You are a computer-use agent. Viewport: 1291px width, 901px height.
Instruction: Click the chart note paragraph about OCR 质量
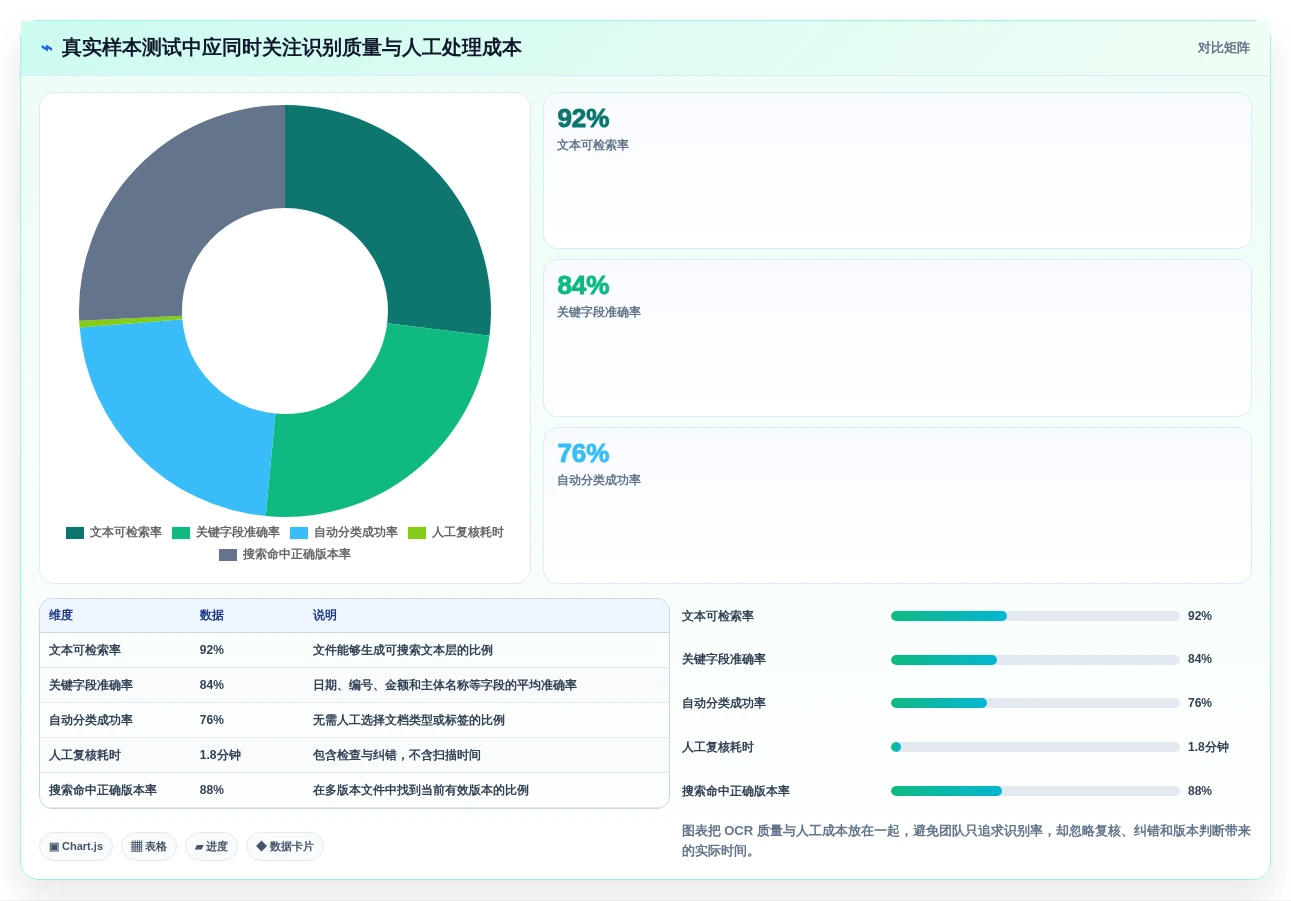click(x=966, y=841)
